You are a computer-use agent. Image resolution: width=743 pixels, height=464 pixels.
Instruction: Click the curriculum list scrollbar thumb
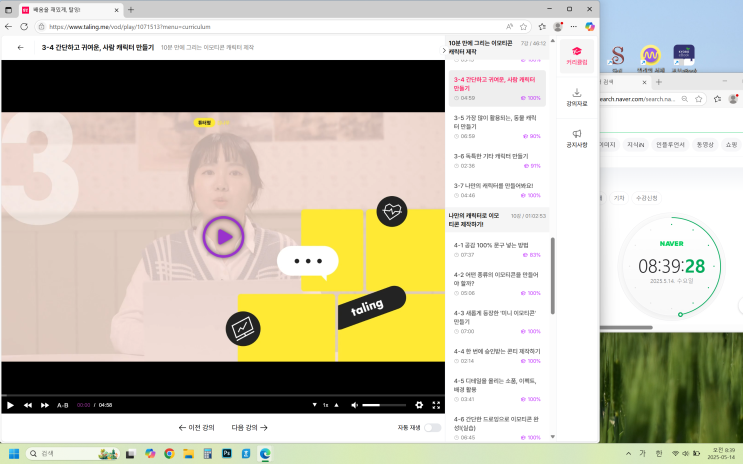pos(553,275)
